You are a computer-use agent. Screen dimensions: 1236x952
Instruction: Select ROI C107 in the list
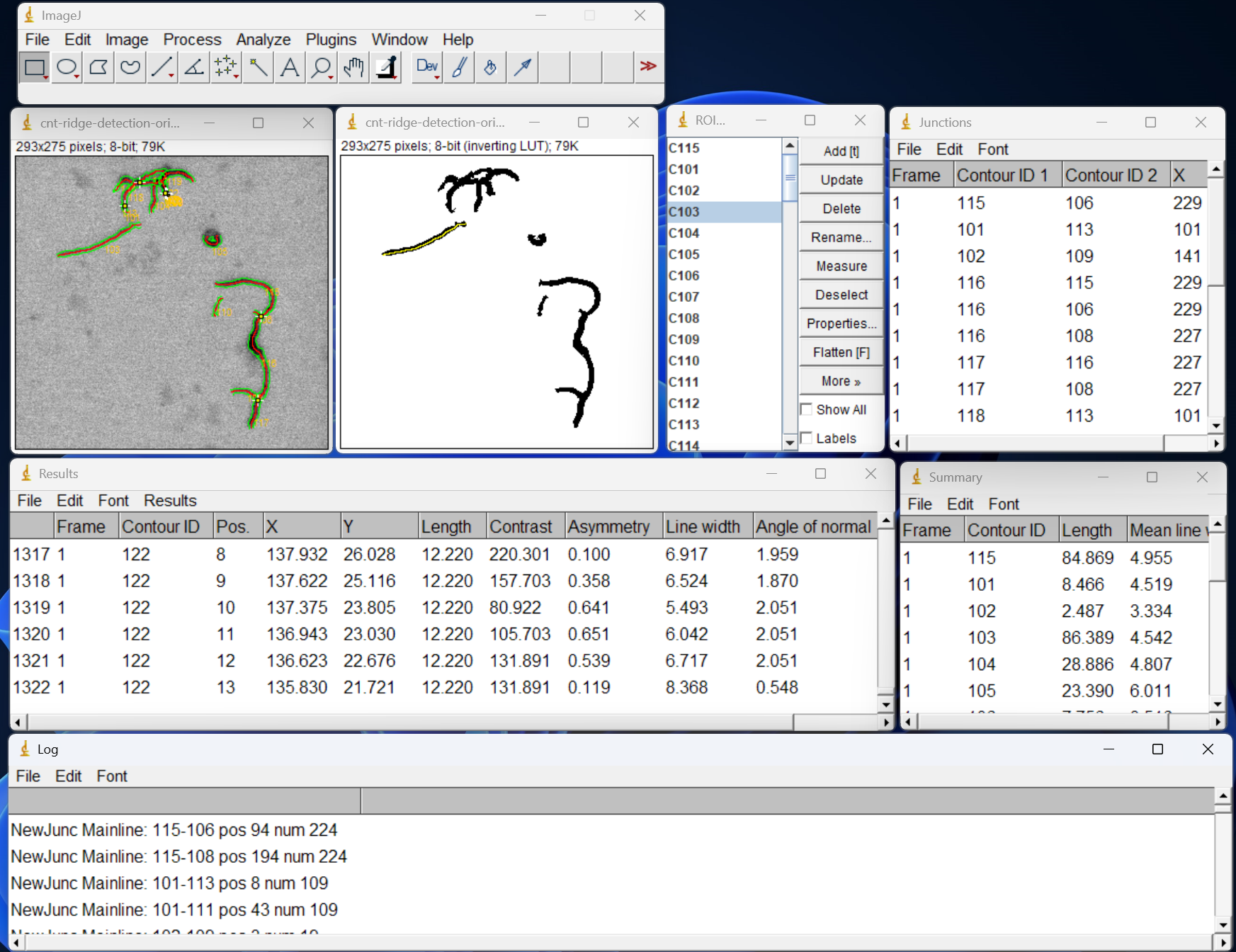pos(724,297)
